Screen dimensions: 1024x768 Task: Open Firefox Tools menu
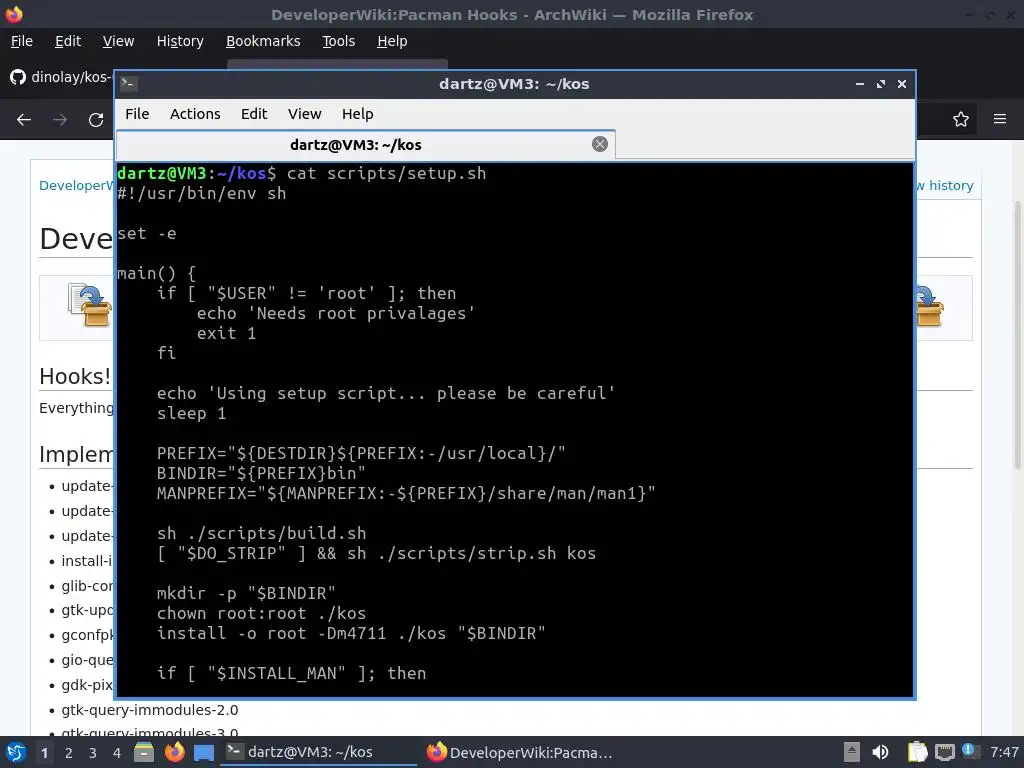(x=338, y=41)
